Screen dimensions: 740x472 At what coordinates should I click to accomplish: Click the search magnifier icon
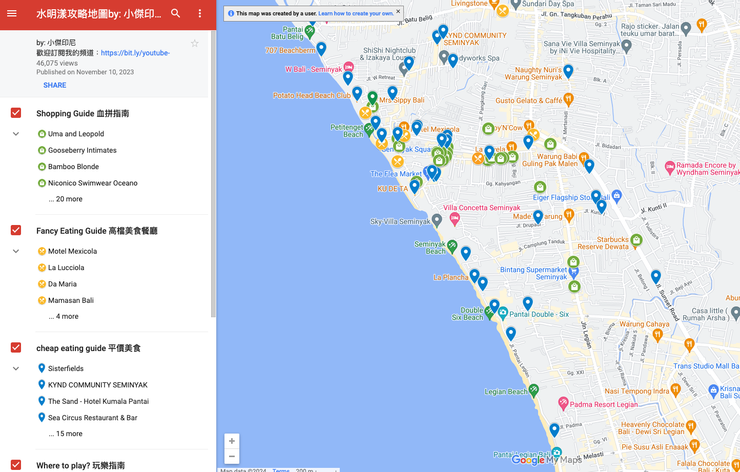click(x=175, y=14)
